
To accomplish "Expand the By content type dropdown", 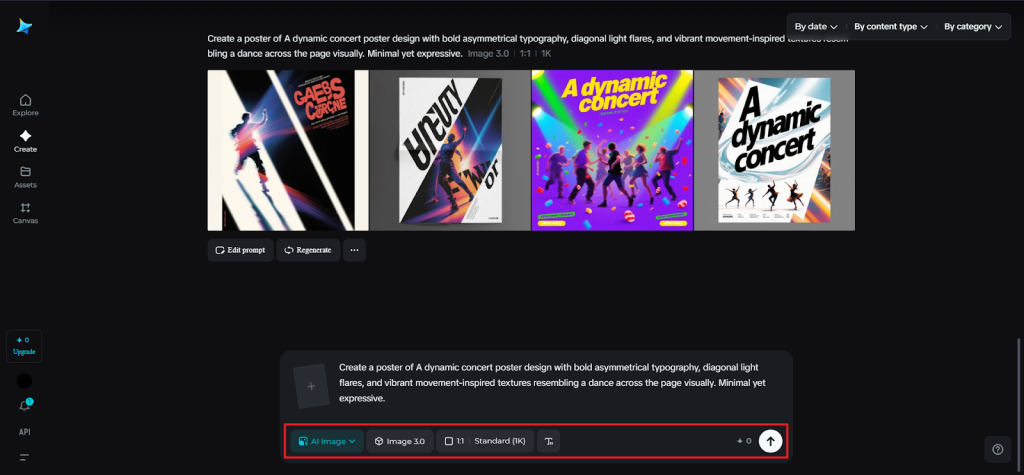I will coord(890,27).
